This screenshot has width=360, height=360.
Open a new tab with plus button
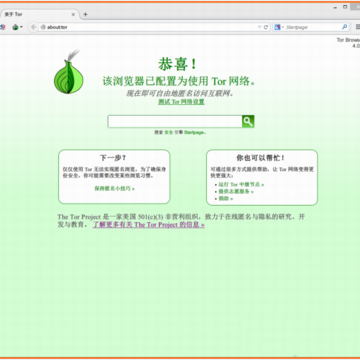pyautogui.click(x=85, y=14)
